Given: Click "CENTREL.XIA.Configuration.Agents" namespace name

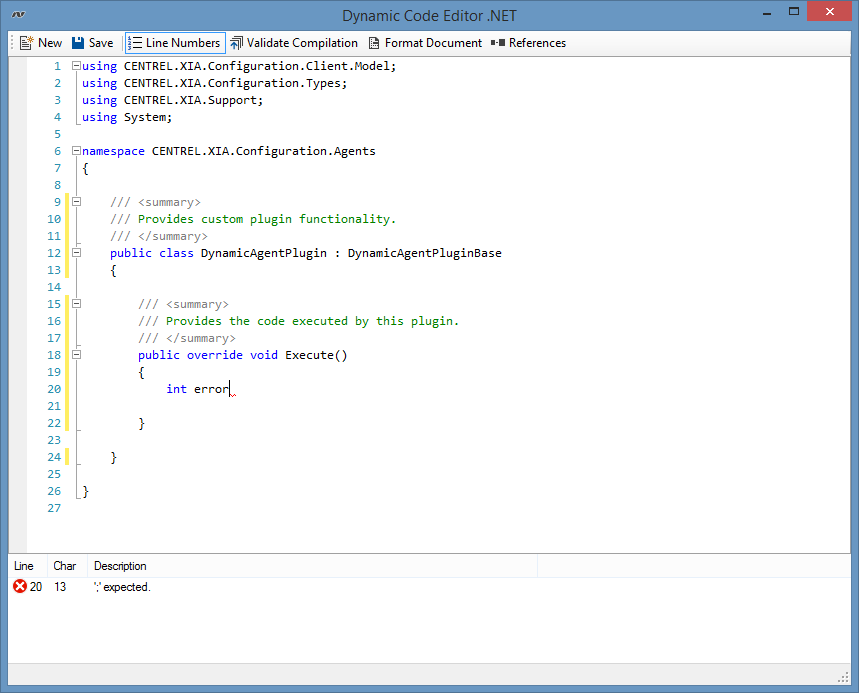Looking at the screenshot, I should coord(264,151).
